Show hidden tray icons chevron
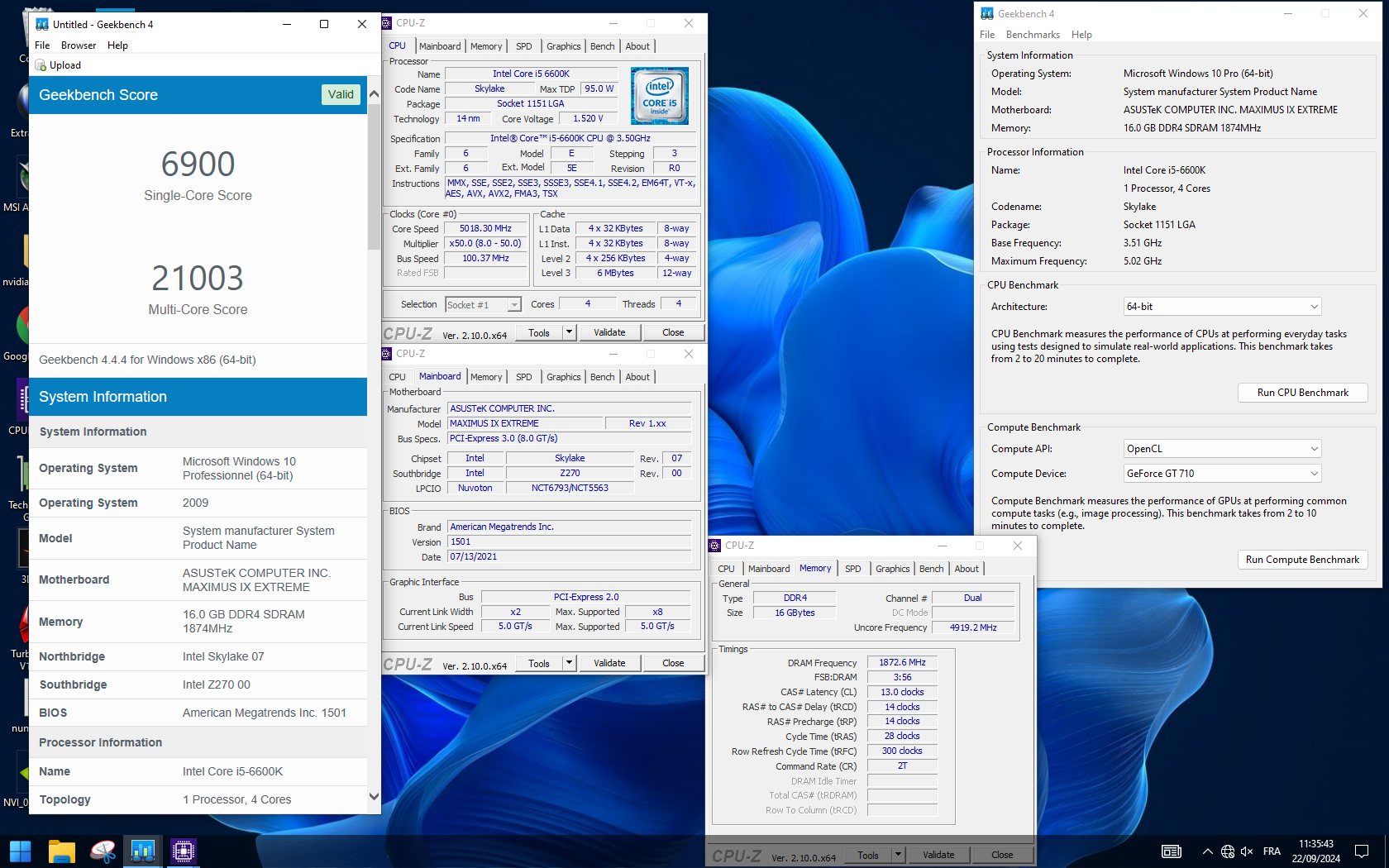1389x868 pixels. click(1208, 851)
